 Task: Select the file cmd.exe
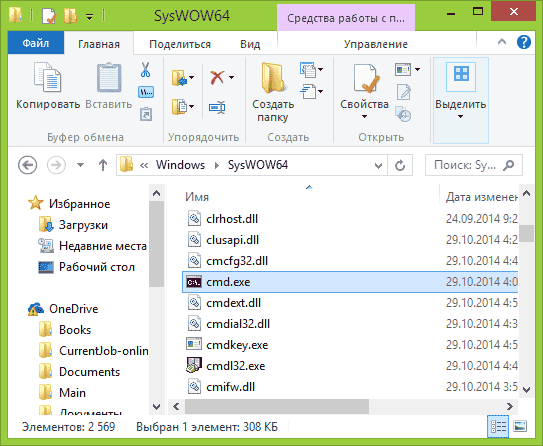(x=350, y=282)
